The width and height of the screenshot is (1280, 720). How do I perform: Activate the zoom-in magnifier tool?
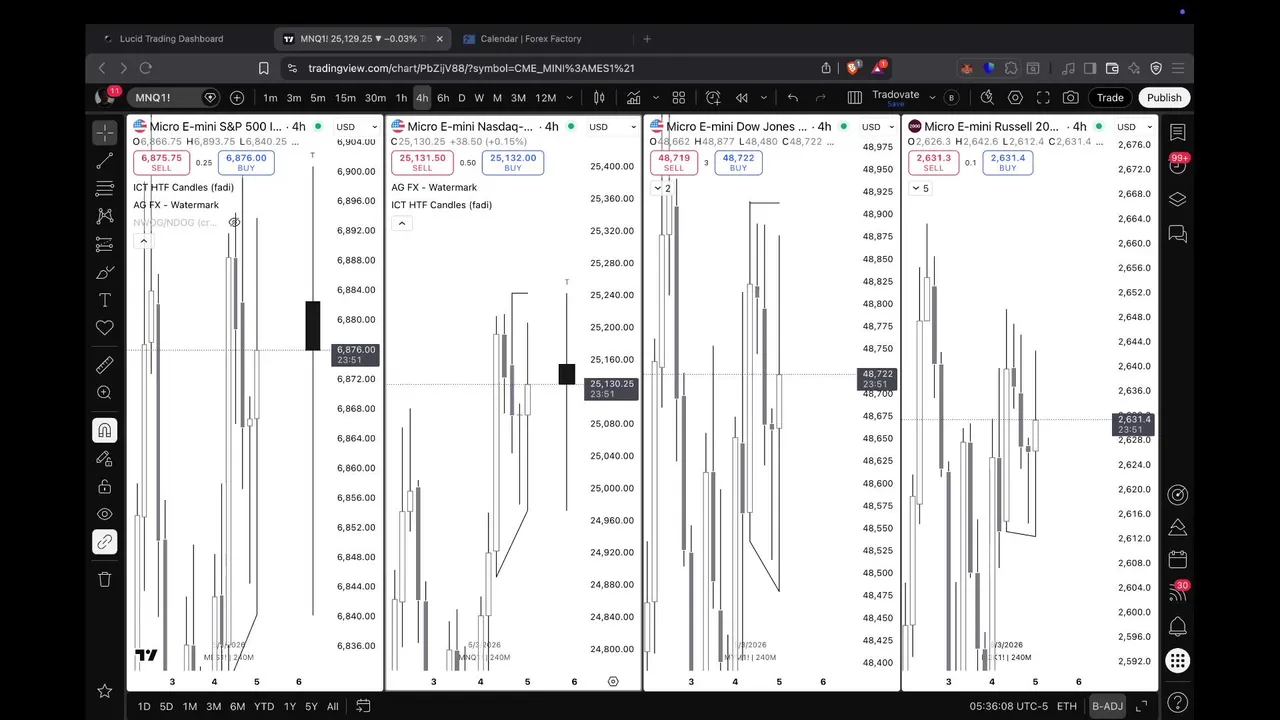[x=105, y=393]
